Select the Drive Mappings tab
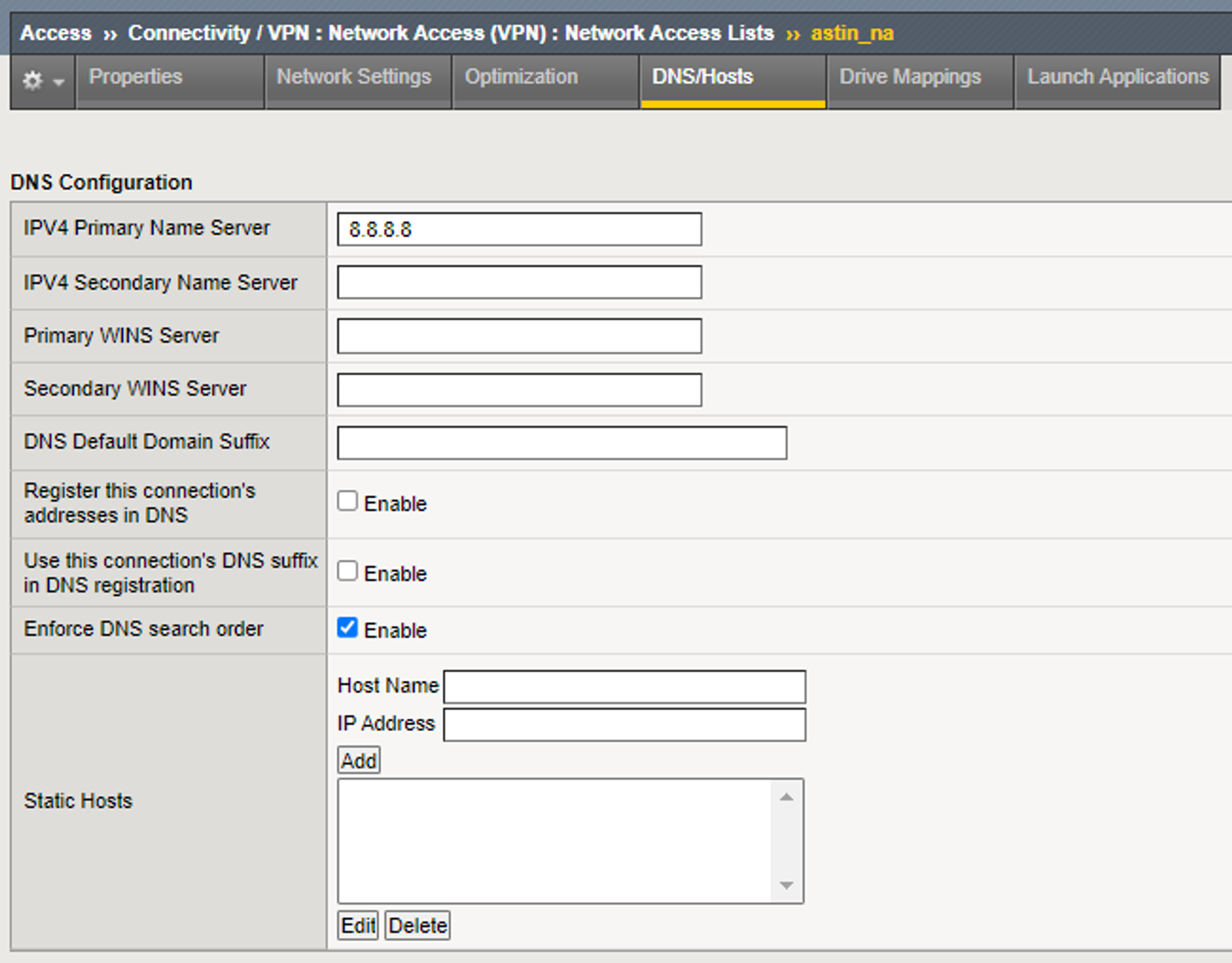This screenshot has height=963, width=1232. 910,77
